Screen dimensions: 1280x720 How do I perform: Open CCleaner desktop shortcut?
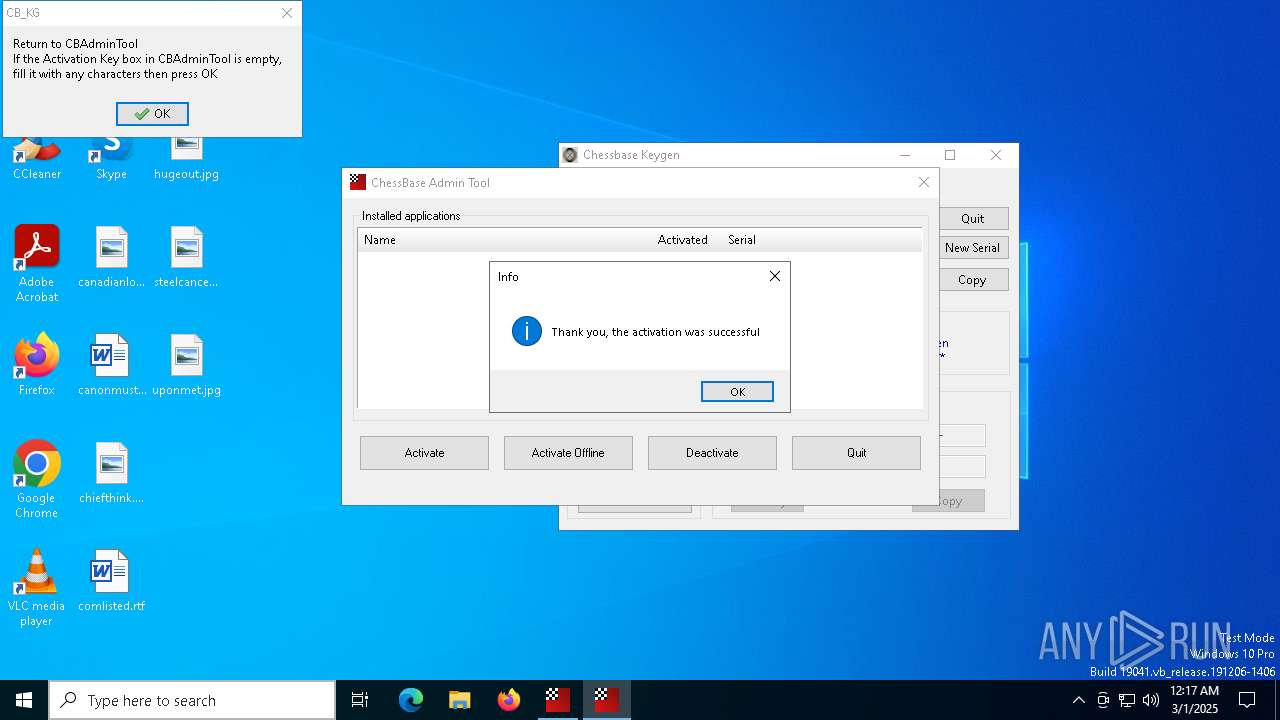[37, 158]
